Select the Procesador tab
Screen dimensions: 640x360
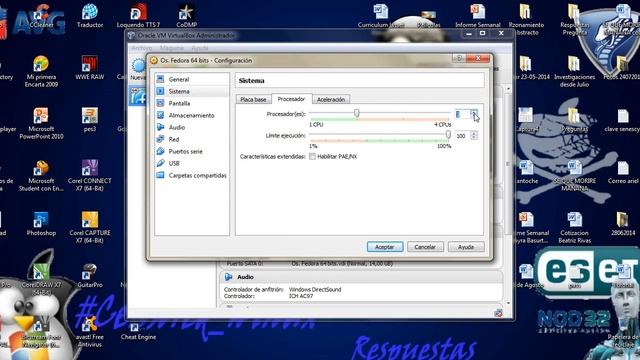[291, 99]
